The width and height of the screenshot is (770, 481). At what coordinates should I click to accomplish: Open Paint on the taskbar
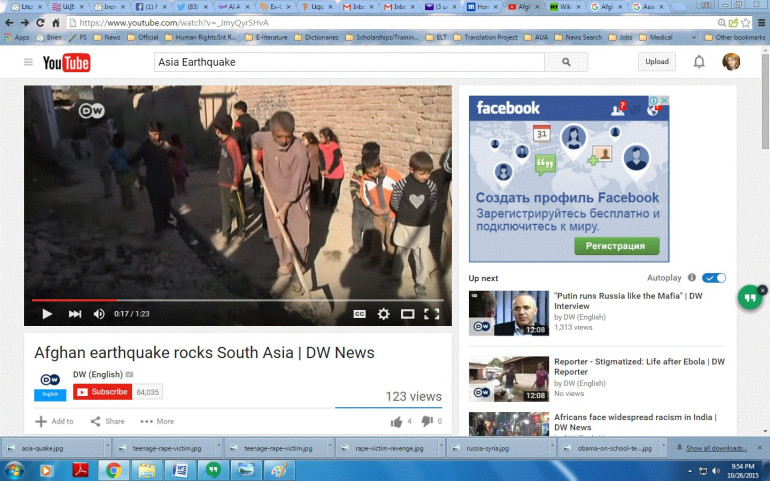(279, 471)
